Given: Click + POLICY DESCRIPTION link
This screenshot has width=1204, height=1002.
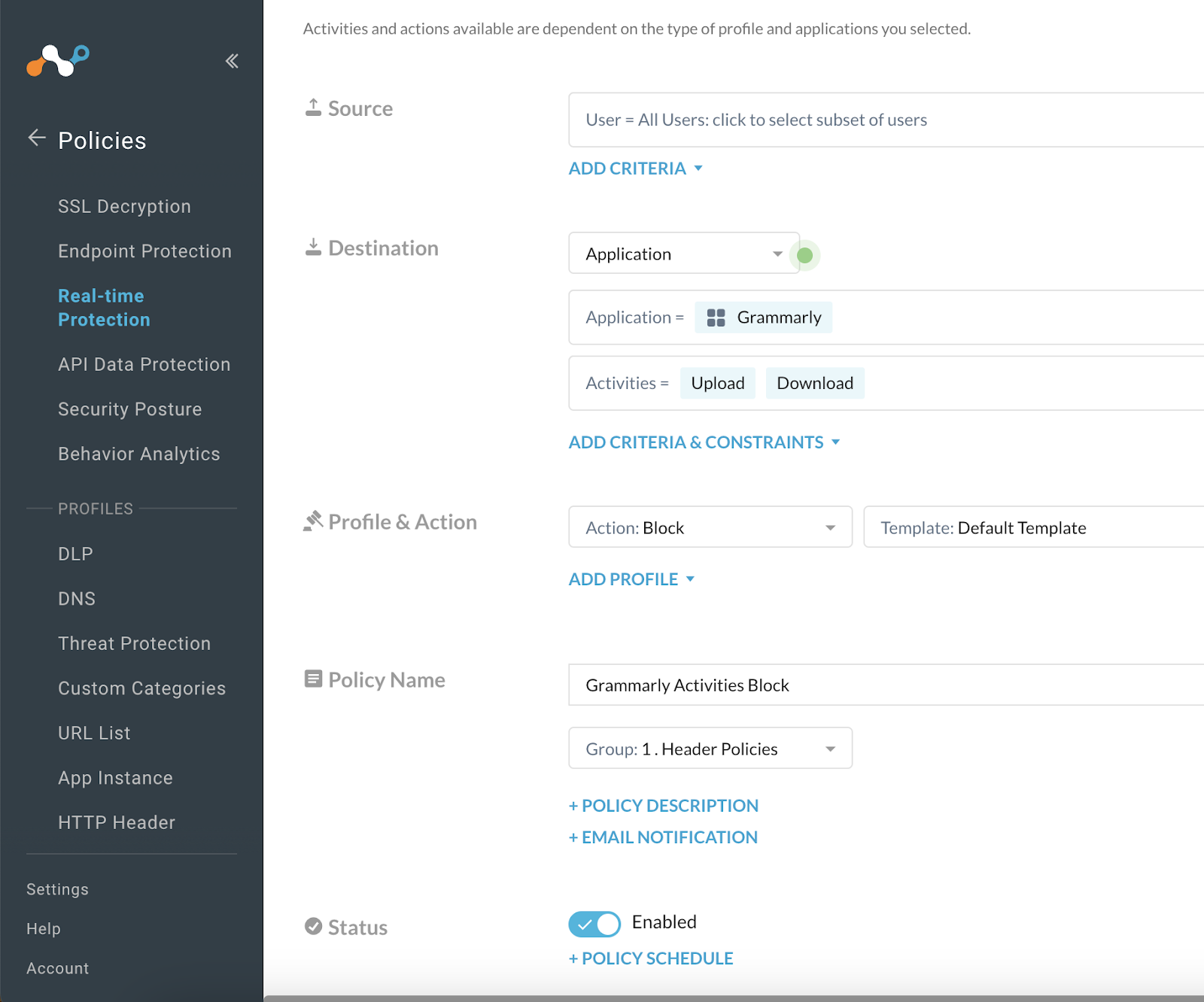Looking at the screenshot, I should click(x=664, y=806).
